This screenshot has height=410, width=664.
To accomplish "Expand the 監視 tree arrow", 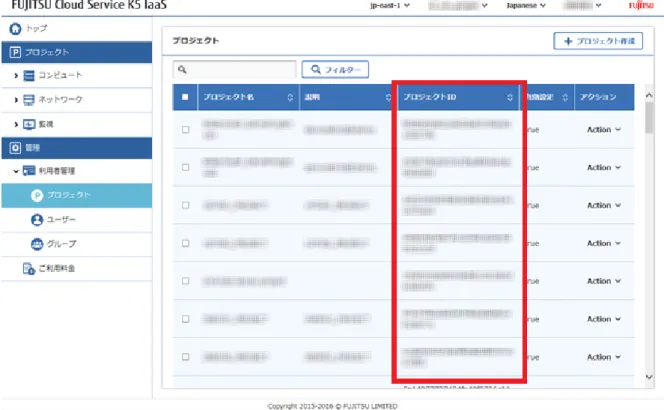I will click(x=16, y=125).
